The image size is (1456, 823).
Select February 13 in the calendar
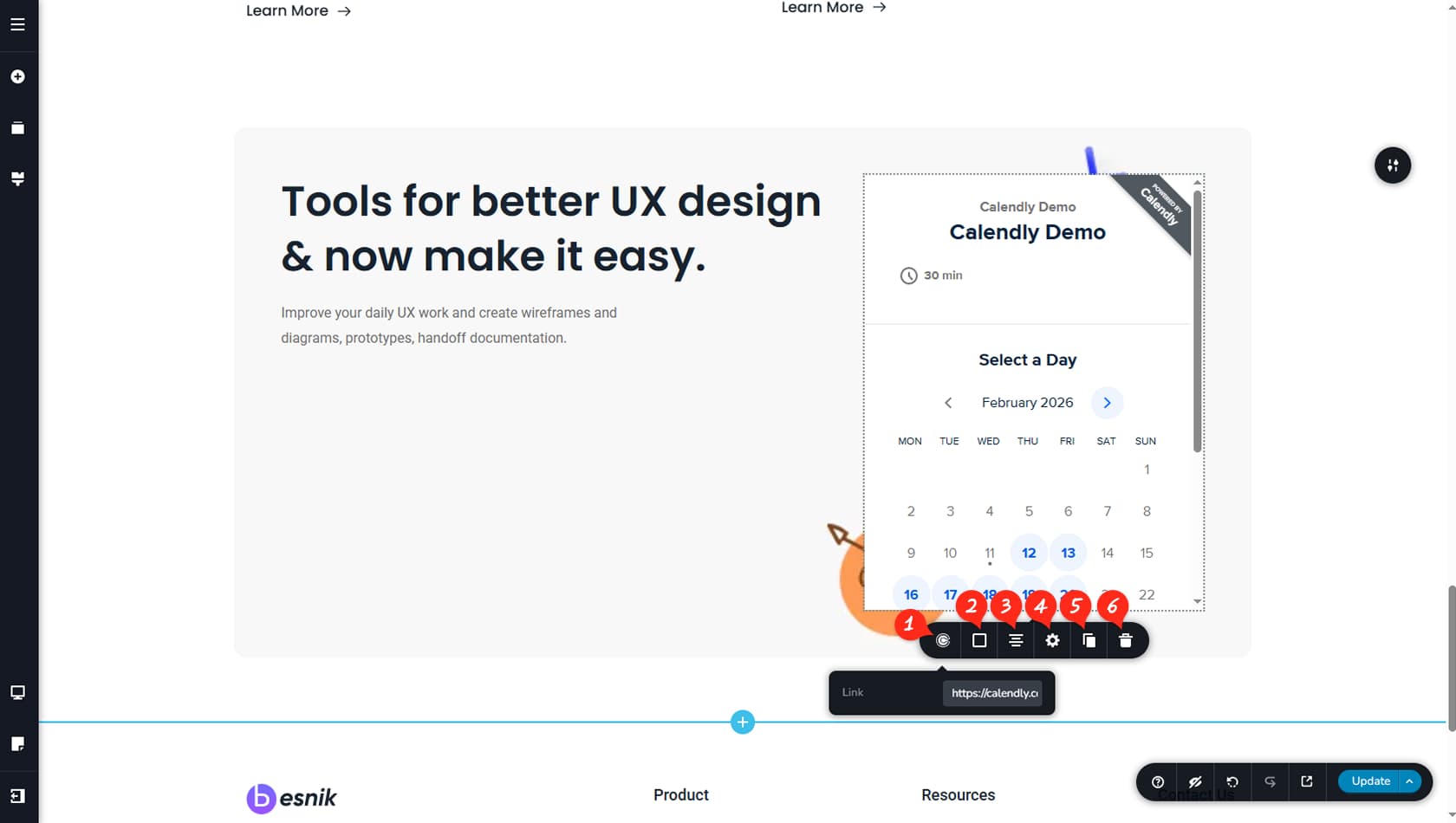[x=1068, y=553]
